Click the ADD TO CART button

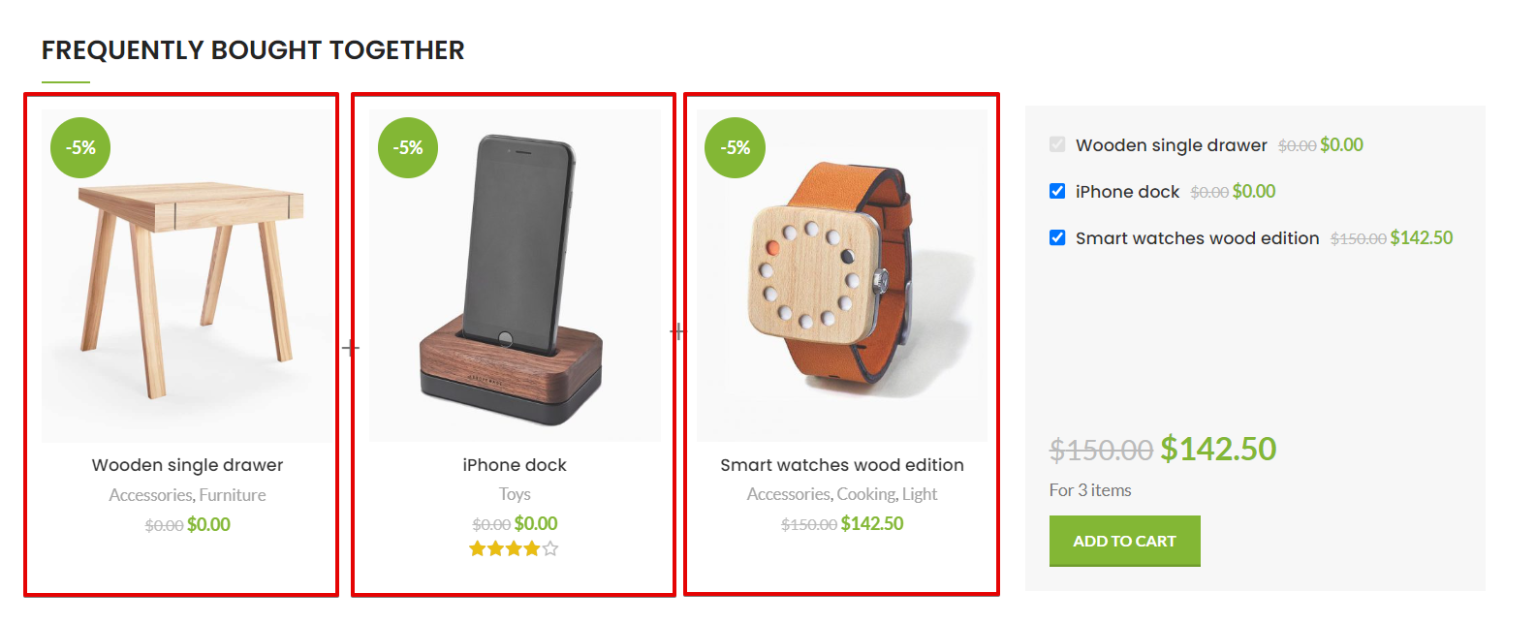(x=1124, y=540)
